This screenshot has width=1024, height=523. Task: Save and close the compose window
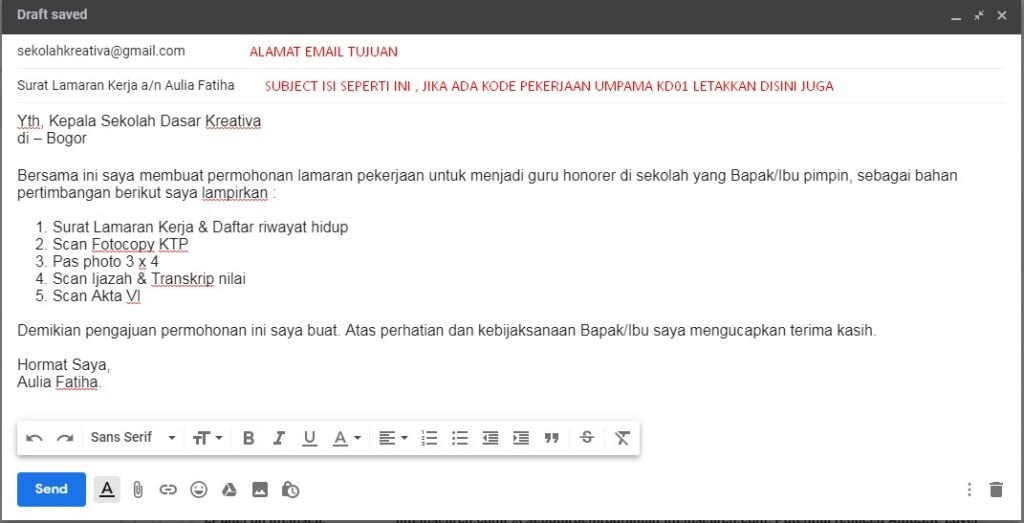tap(1002, 16)
